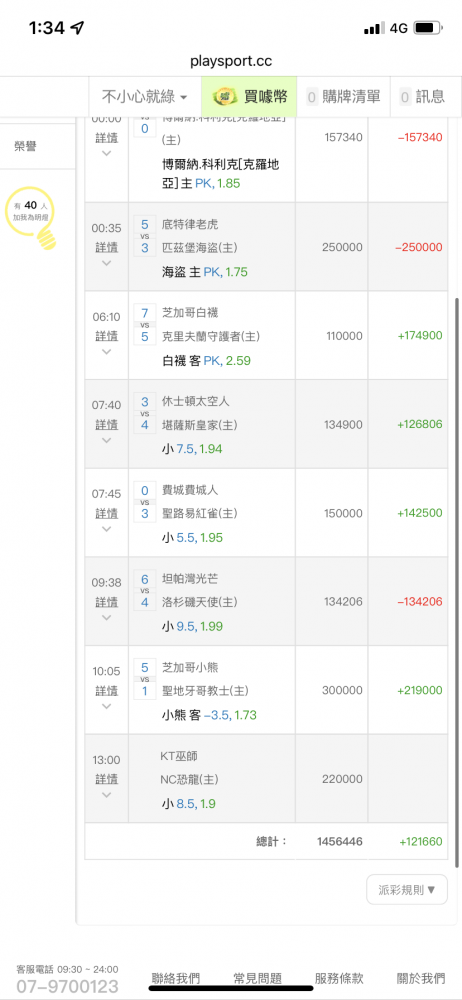Tap the playsport.cc address bar
The height and width of the screenshot is (1000, 462).
coord(231,61)
